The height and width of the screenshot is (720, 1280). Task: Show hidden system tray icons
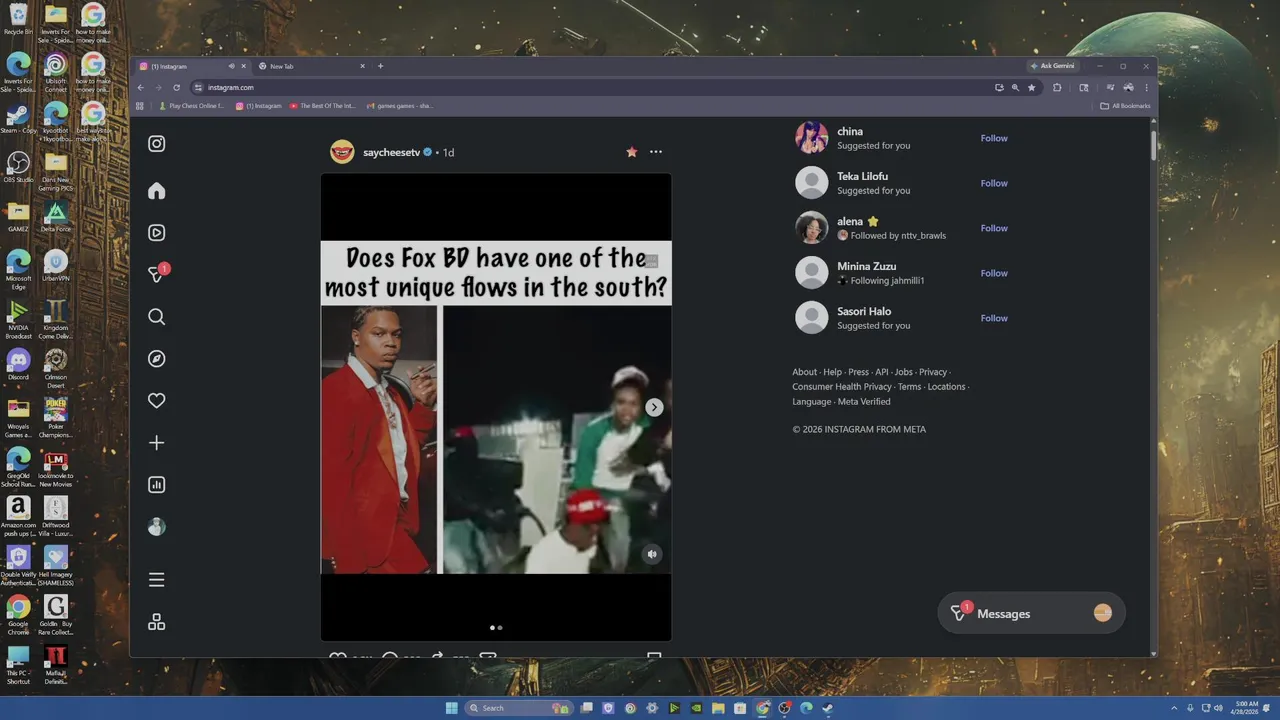1175,708
